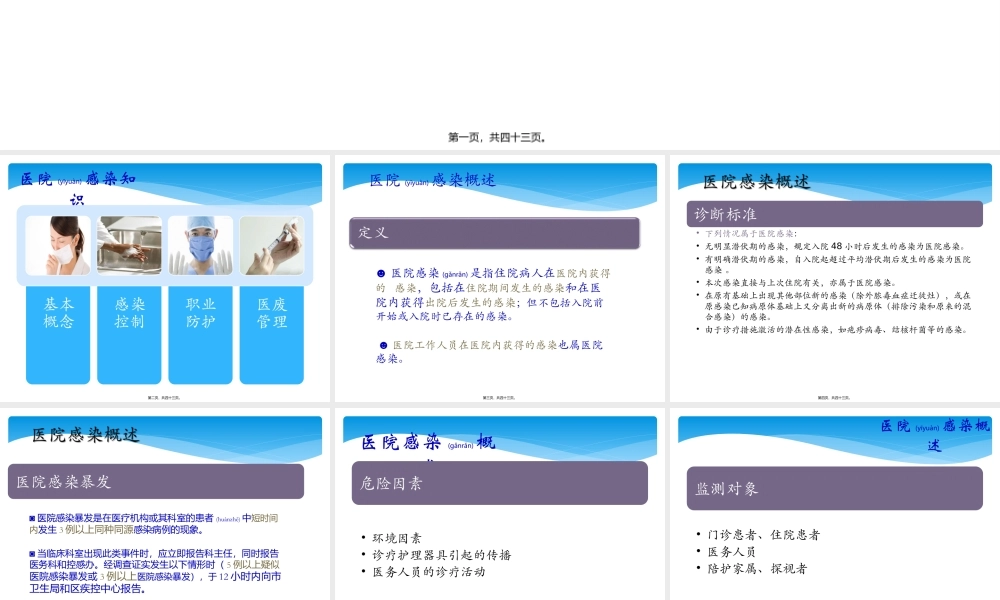Select the sneezing woman photo on slide one
1000x600 pixels.
57,244
